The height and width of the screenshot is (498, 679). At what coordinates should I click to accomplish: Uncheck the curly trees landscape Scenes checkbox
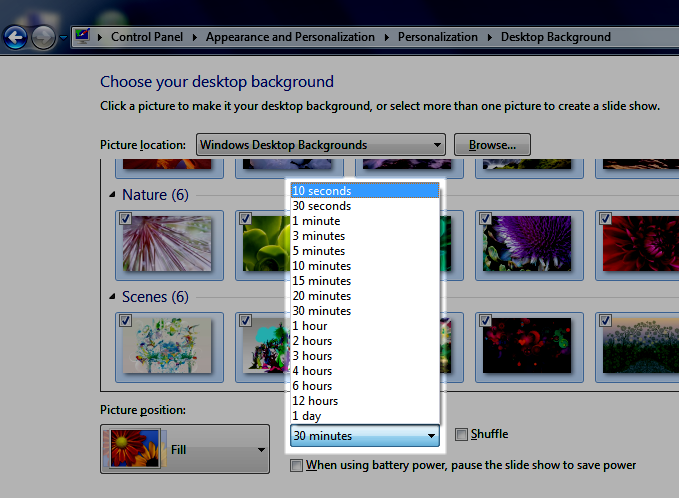pos(605,320)
